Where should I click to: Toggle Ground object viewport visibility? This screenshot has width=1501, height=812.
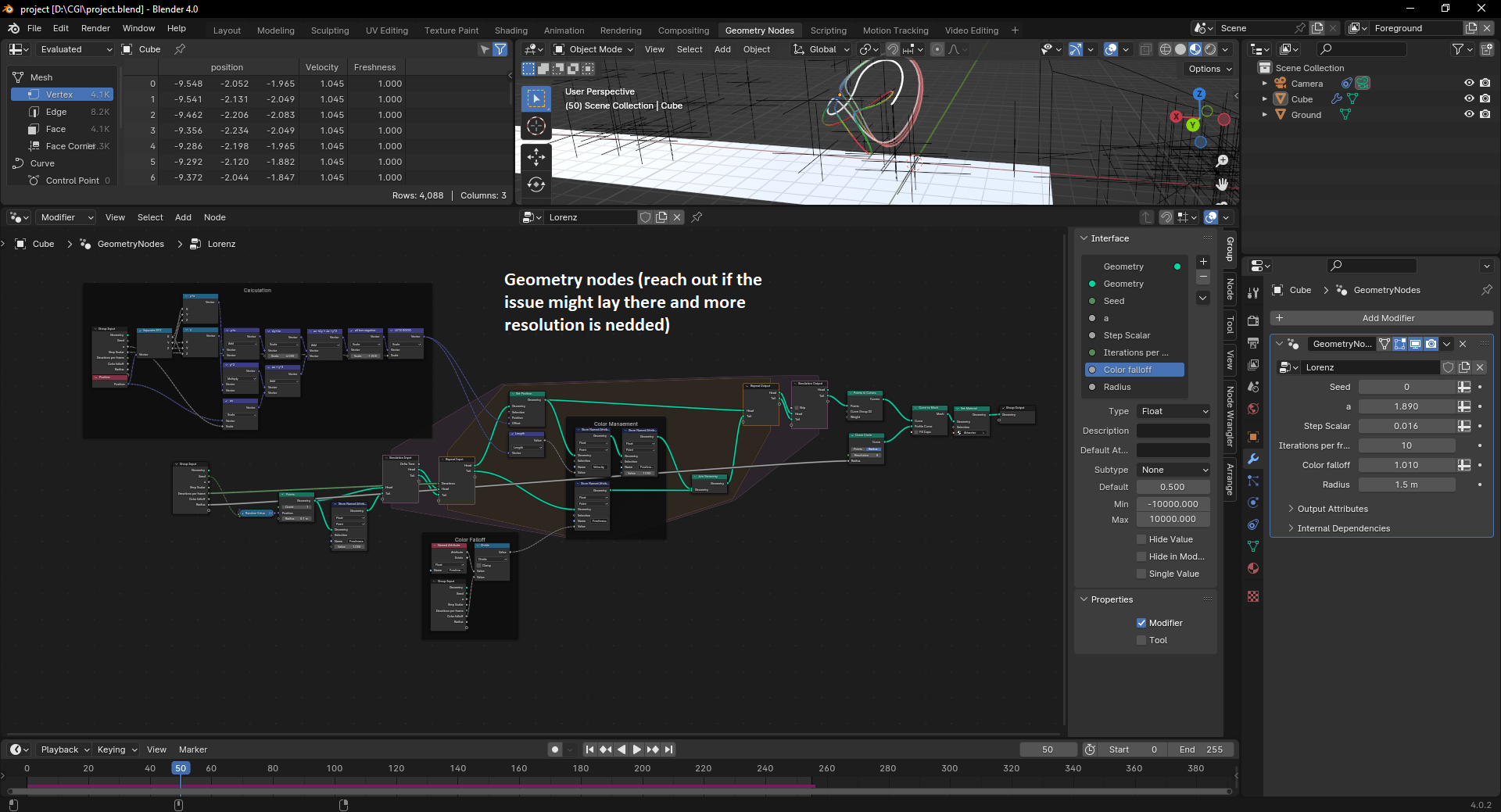(1469, 114)
